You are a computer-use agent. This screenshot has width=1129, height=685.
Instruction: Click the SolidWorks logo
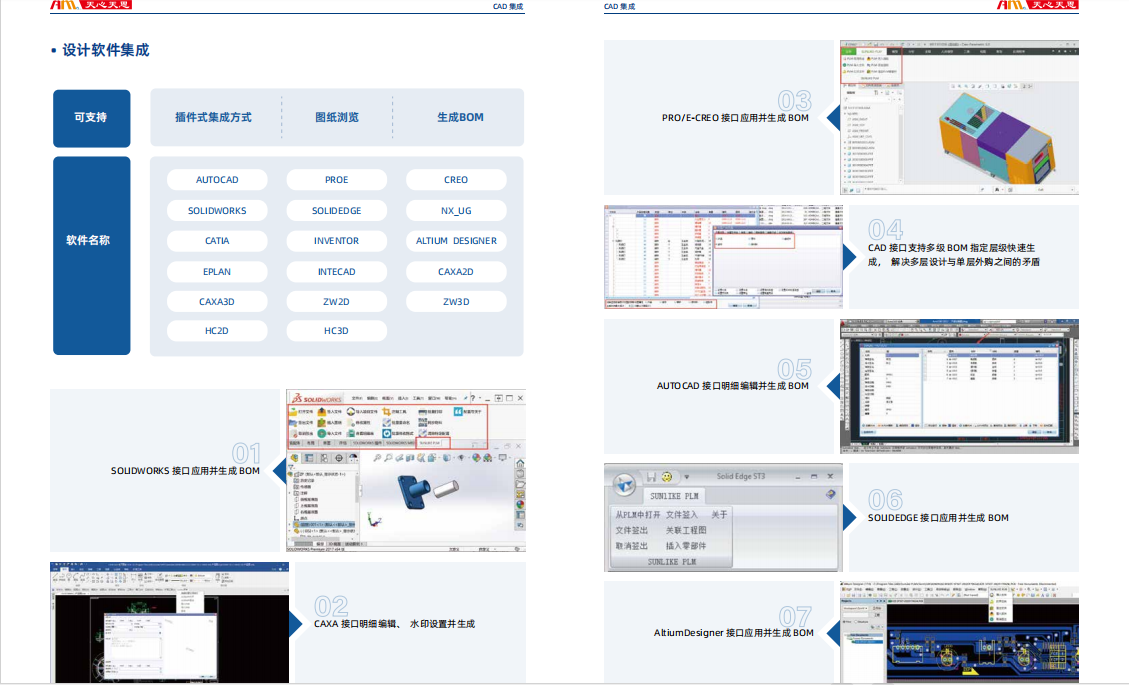(315, 397)
